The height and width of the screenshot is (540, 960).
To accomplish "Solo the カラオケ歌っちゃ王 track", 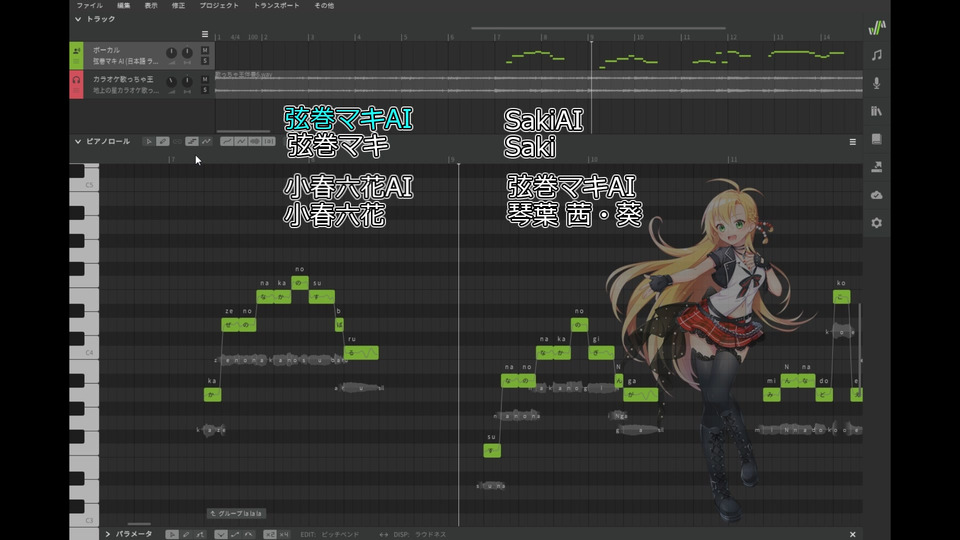I will 205,90.
